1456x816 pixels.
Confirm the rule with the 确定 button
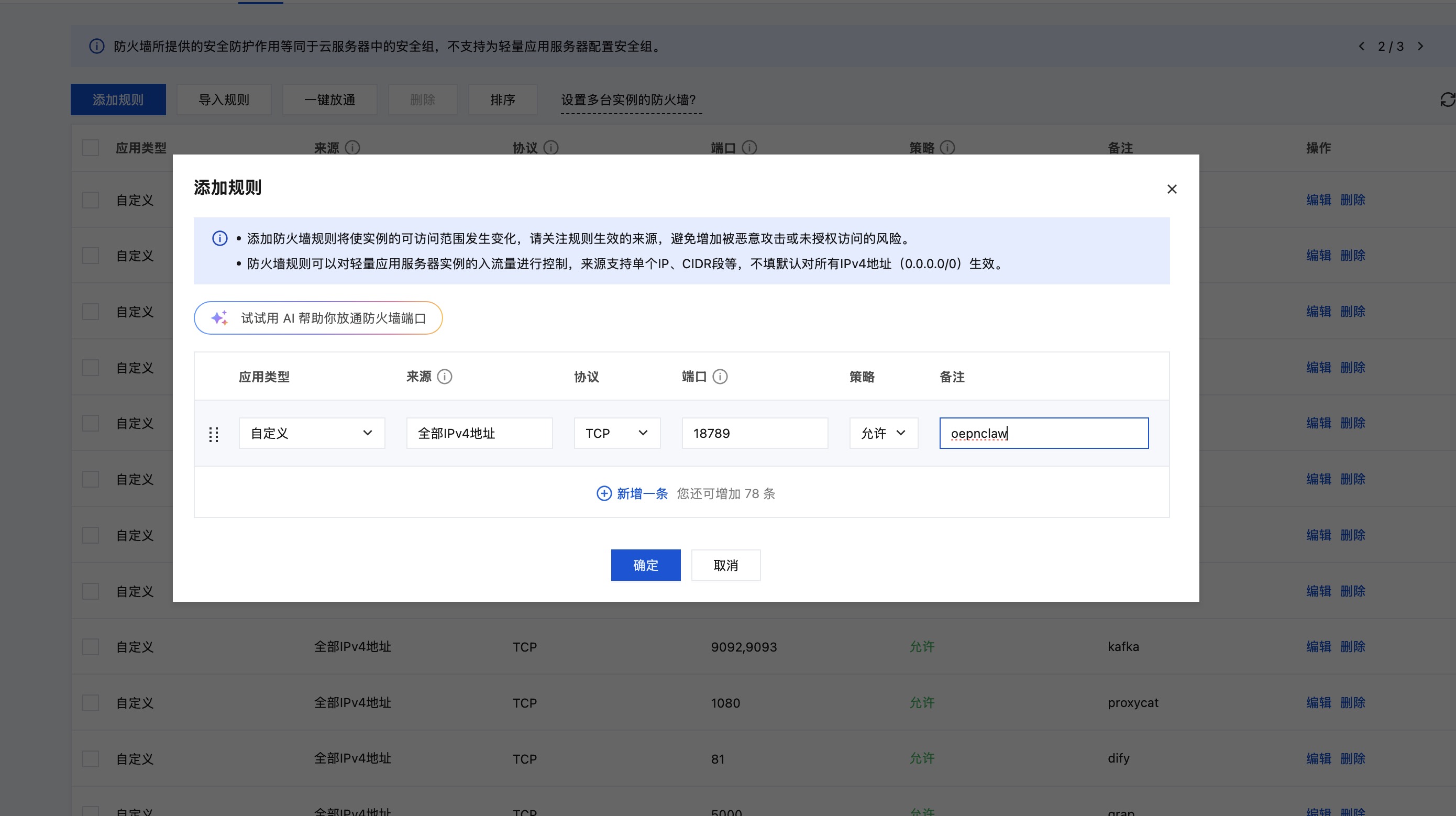click(x=645, y=565)
